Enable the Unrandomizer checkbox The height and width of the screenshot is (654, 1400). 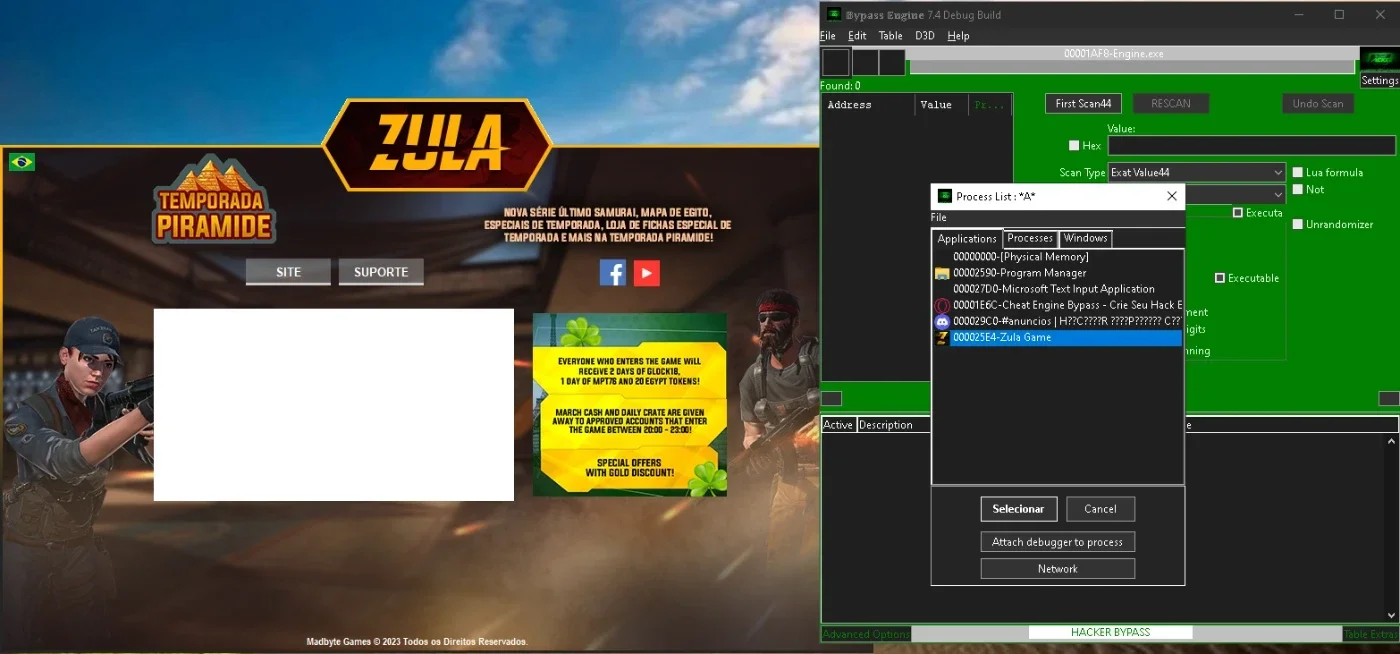1298,224
